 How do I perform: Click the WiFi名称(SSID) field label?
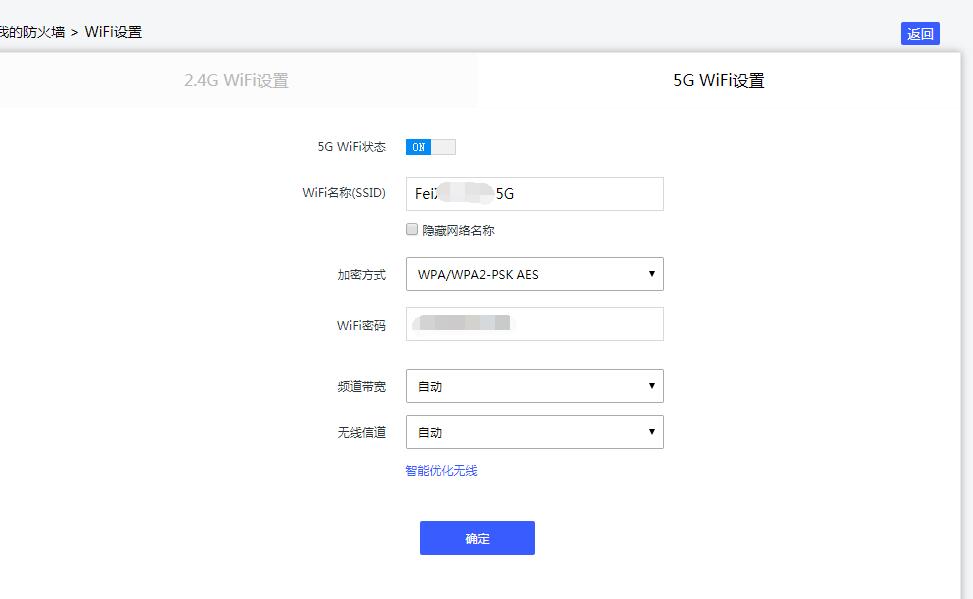point(343,193)
